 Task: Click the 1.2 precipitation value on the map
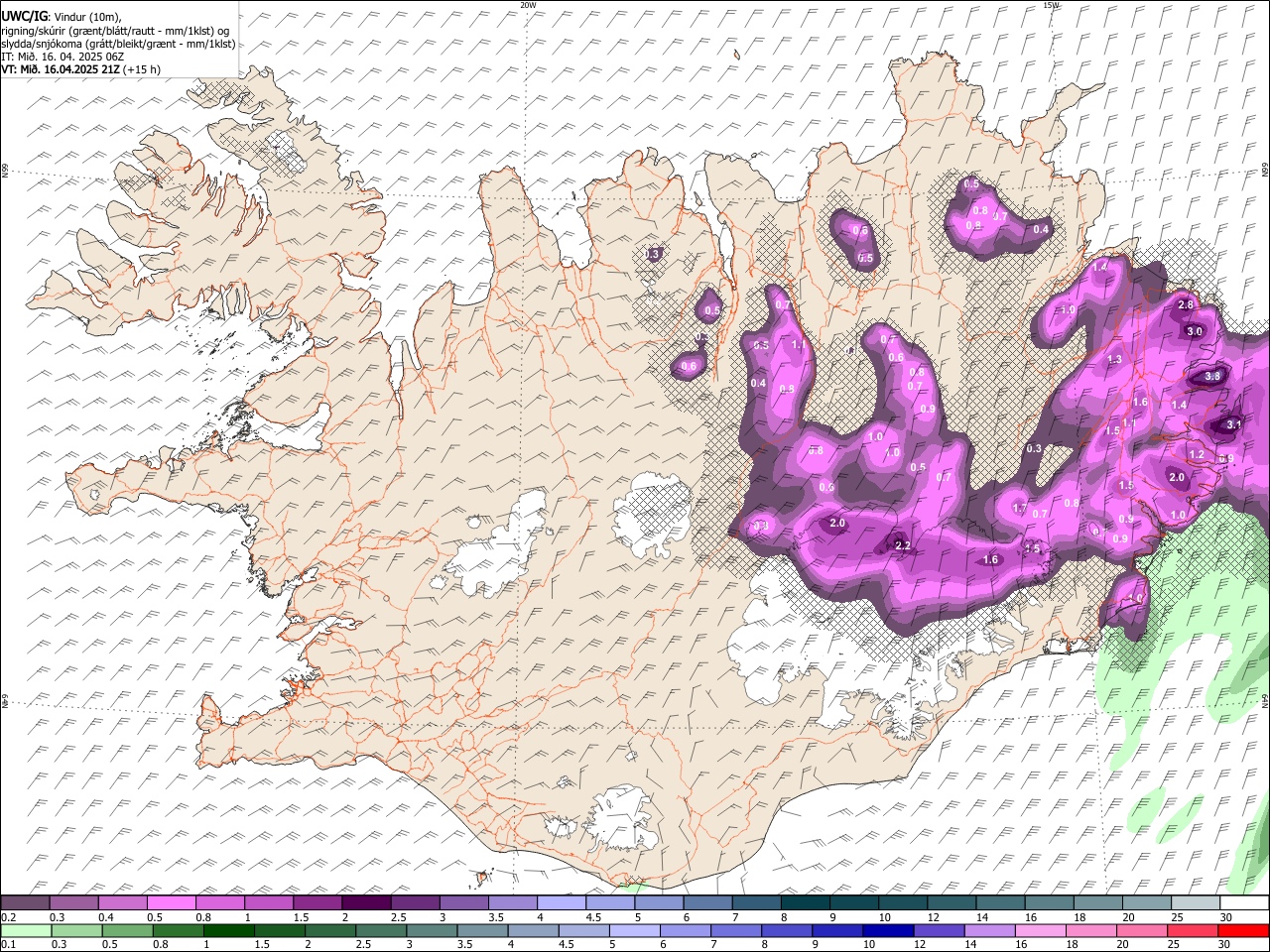[1197, 455]
